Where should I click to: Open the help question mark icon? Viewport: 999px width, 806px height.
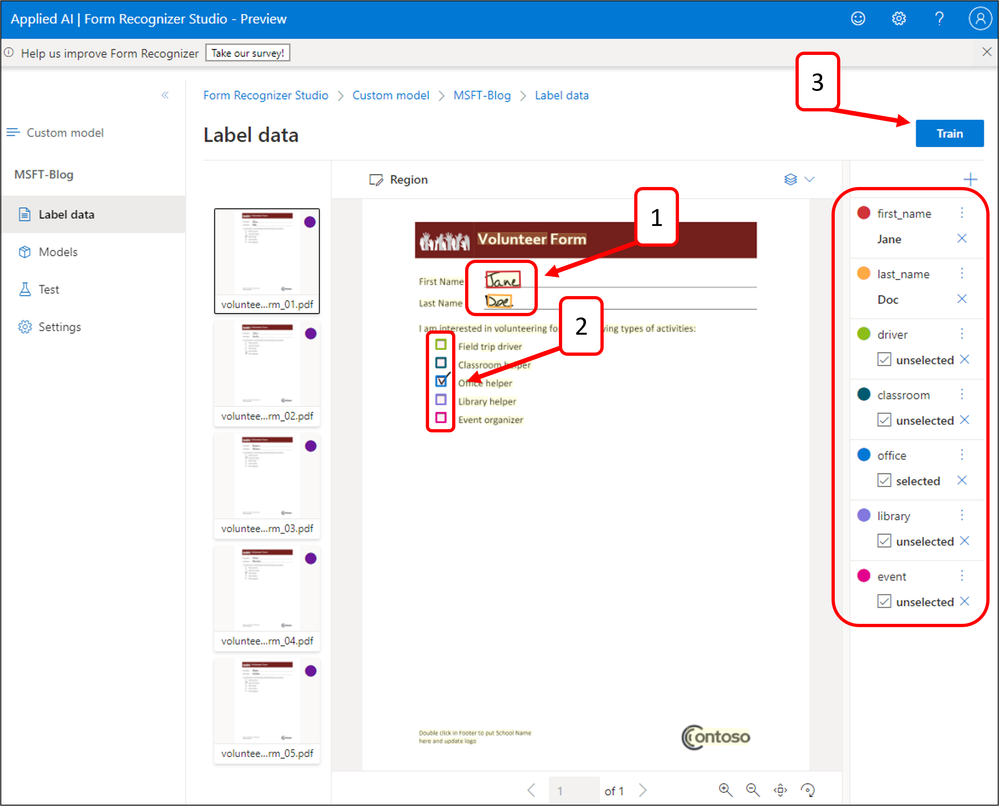939,18
